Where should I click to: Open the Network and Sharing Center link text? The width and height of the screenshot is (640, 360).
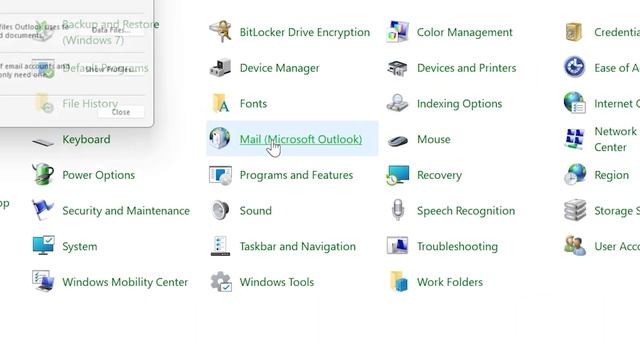617,139
